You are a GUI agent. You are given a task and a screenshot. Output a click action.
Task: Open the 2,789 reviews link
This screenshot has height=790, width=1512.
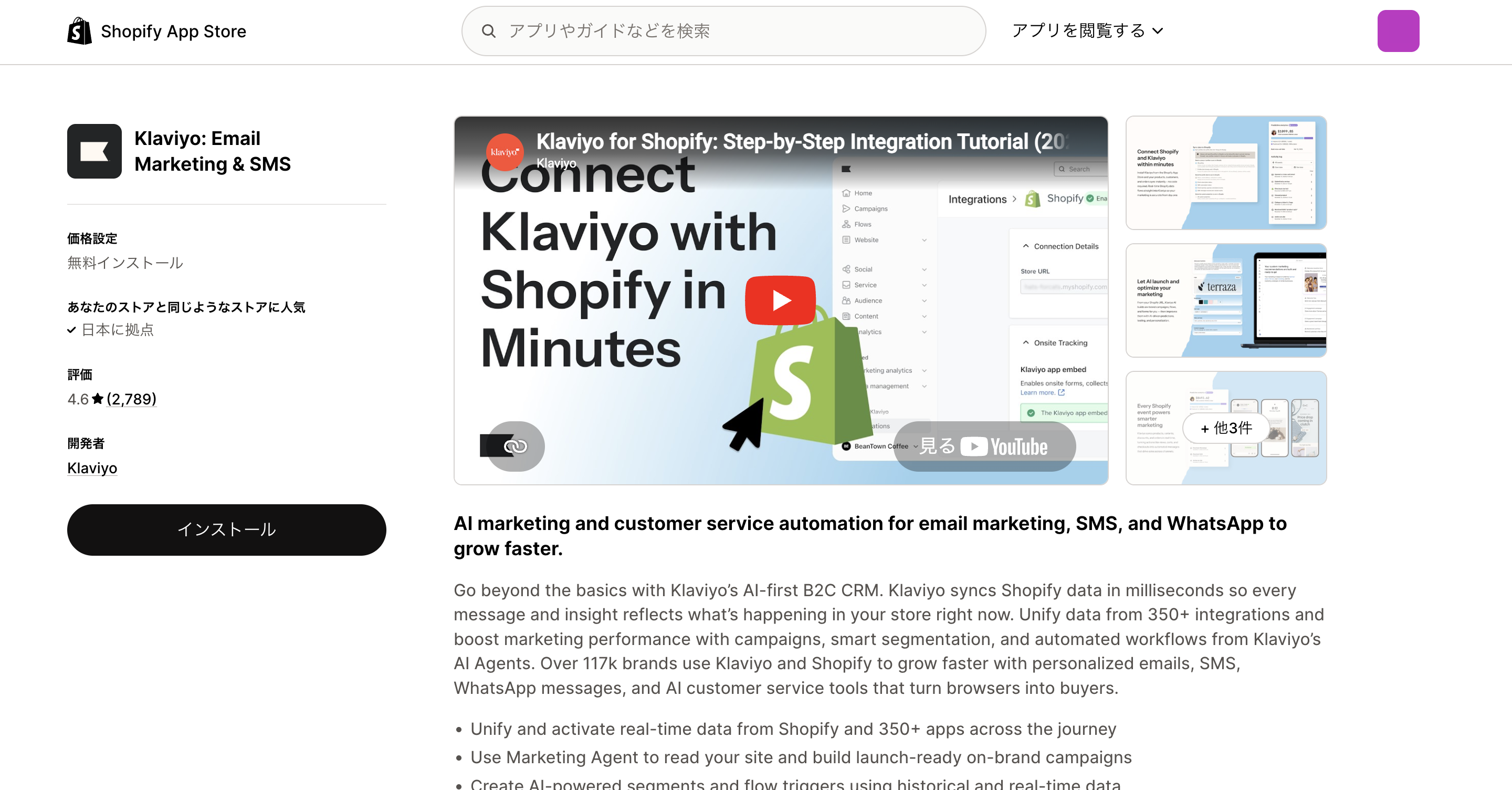tap(131, 399)
